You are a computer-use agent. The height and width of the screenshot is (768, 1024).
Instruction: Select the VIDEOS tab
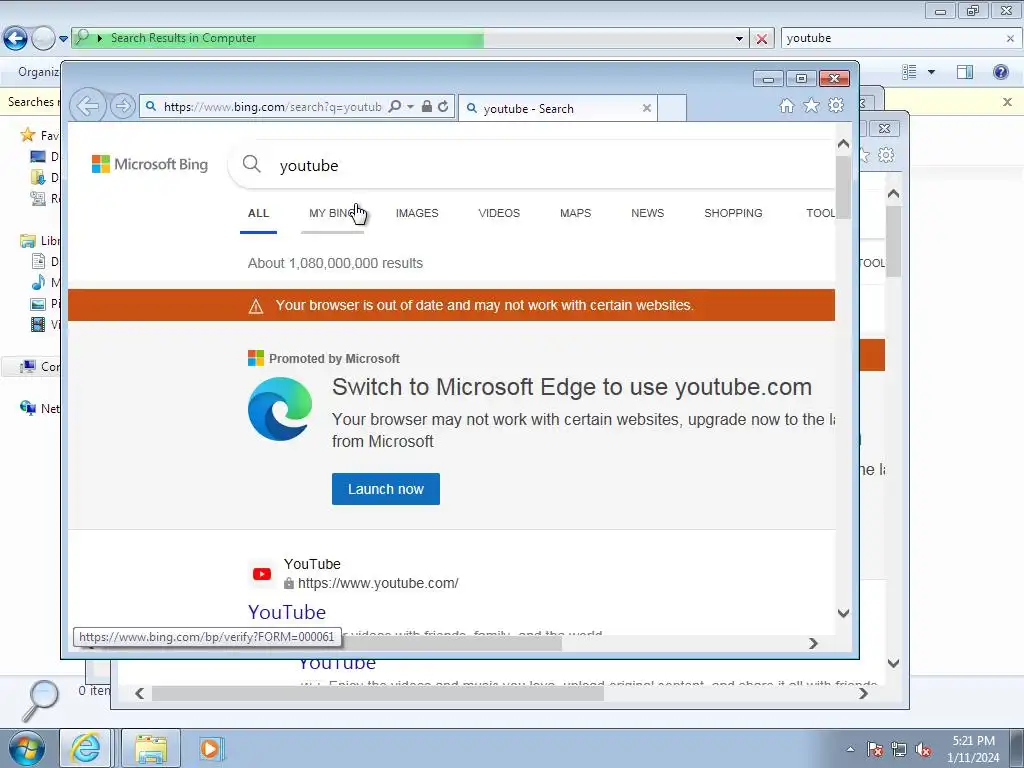(x=499, y=214)
